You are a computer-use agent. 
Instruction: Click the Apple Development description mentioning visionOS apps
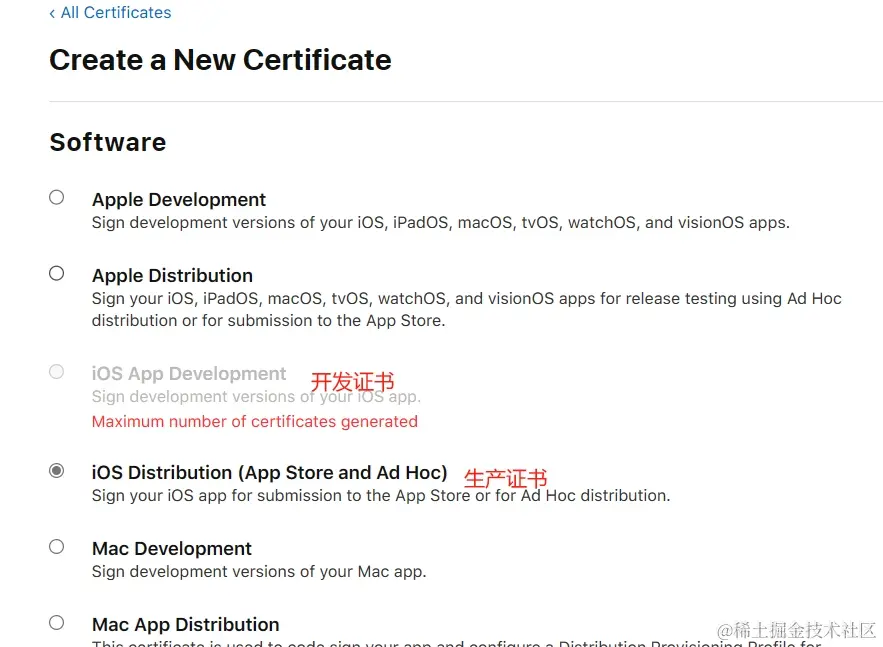point(440,222)
